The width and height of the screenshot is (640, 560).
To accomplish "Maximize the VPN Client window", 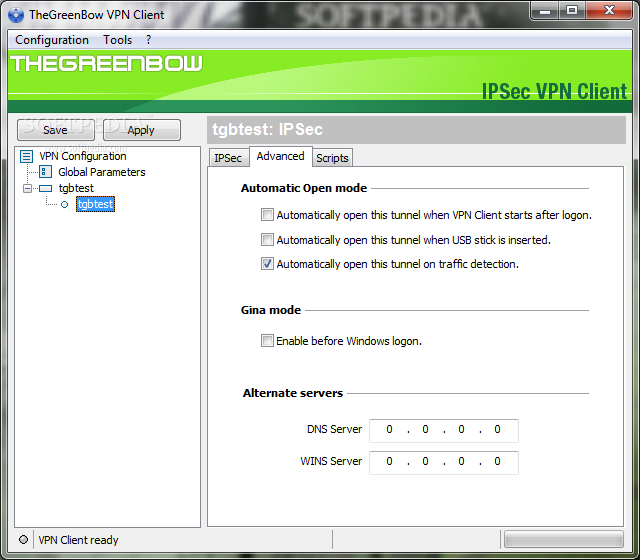I will tap(572, 11).
